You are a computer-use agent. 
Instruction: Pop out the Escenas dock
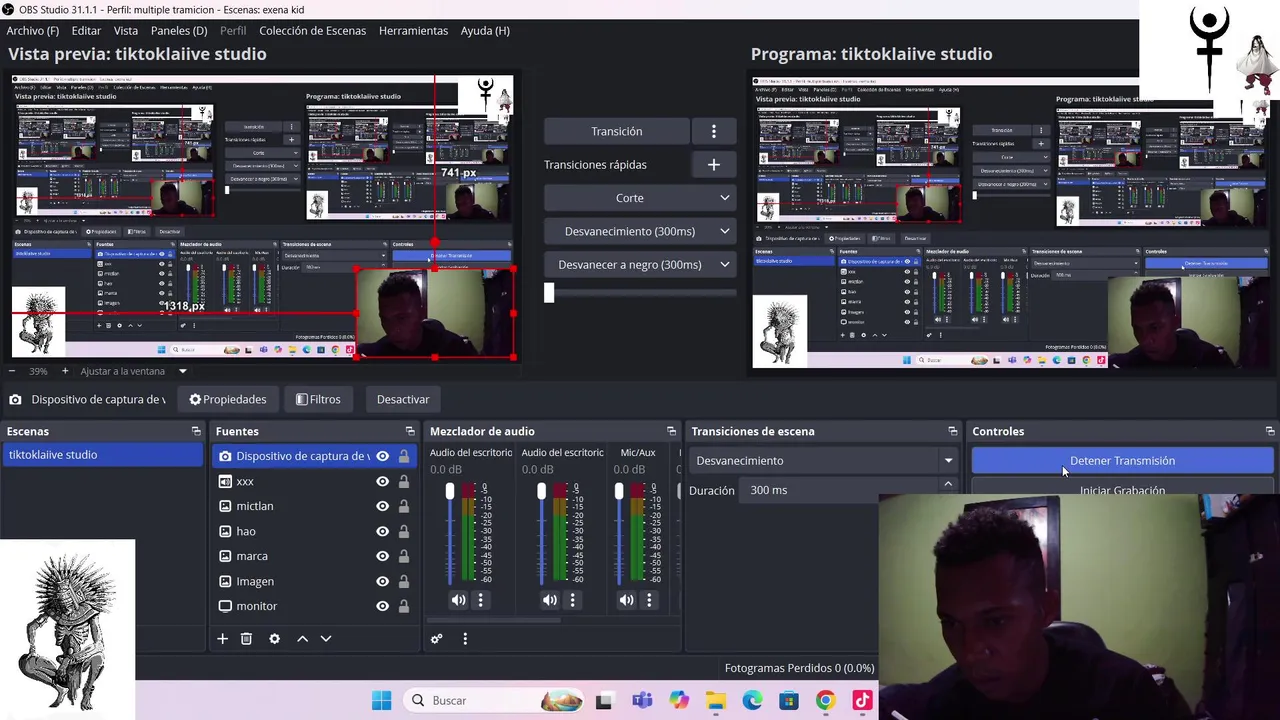pyautogui.click(x=196, y=431)
